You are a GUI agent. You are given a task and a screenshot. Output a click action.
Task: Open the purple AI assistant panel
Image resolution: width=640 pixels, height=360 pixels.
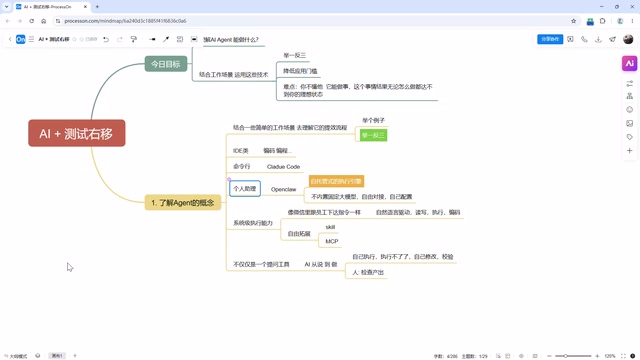[629, 63]
